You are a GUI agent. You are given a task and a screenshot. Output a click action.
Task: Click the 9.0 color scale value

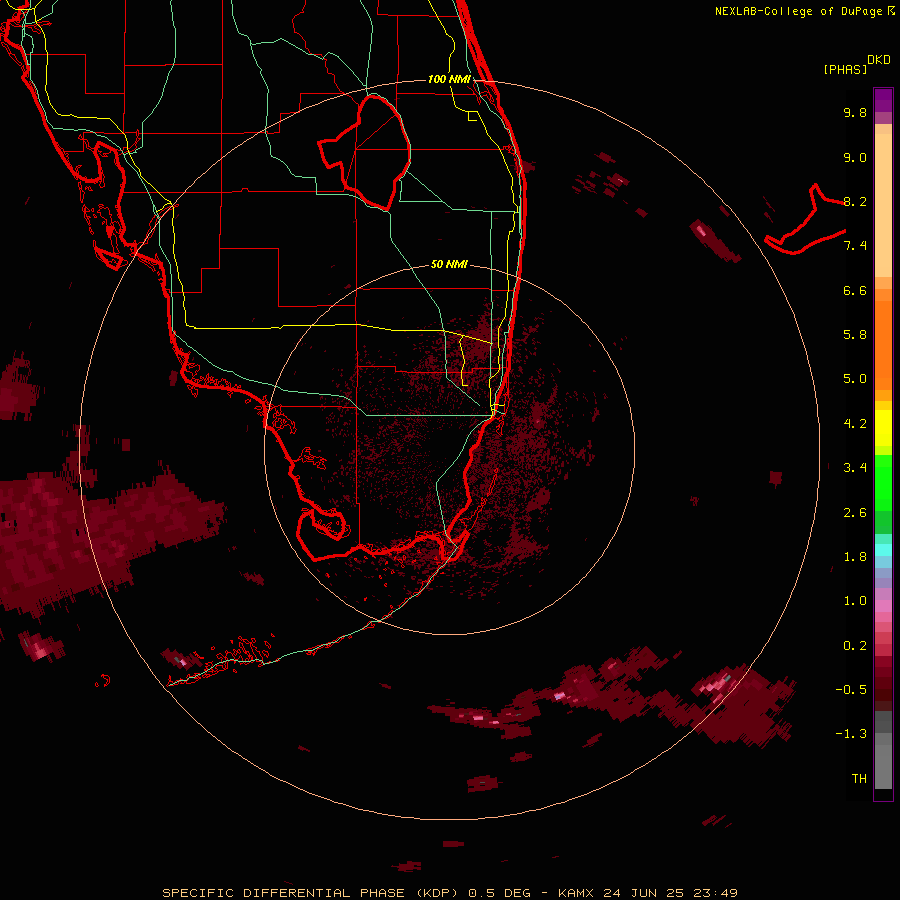[x=855, y=157]
